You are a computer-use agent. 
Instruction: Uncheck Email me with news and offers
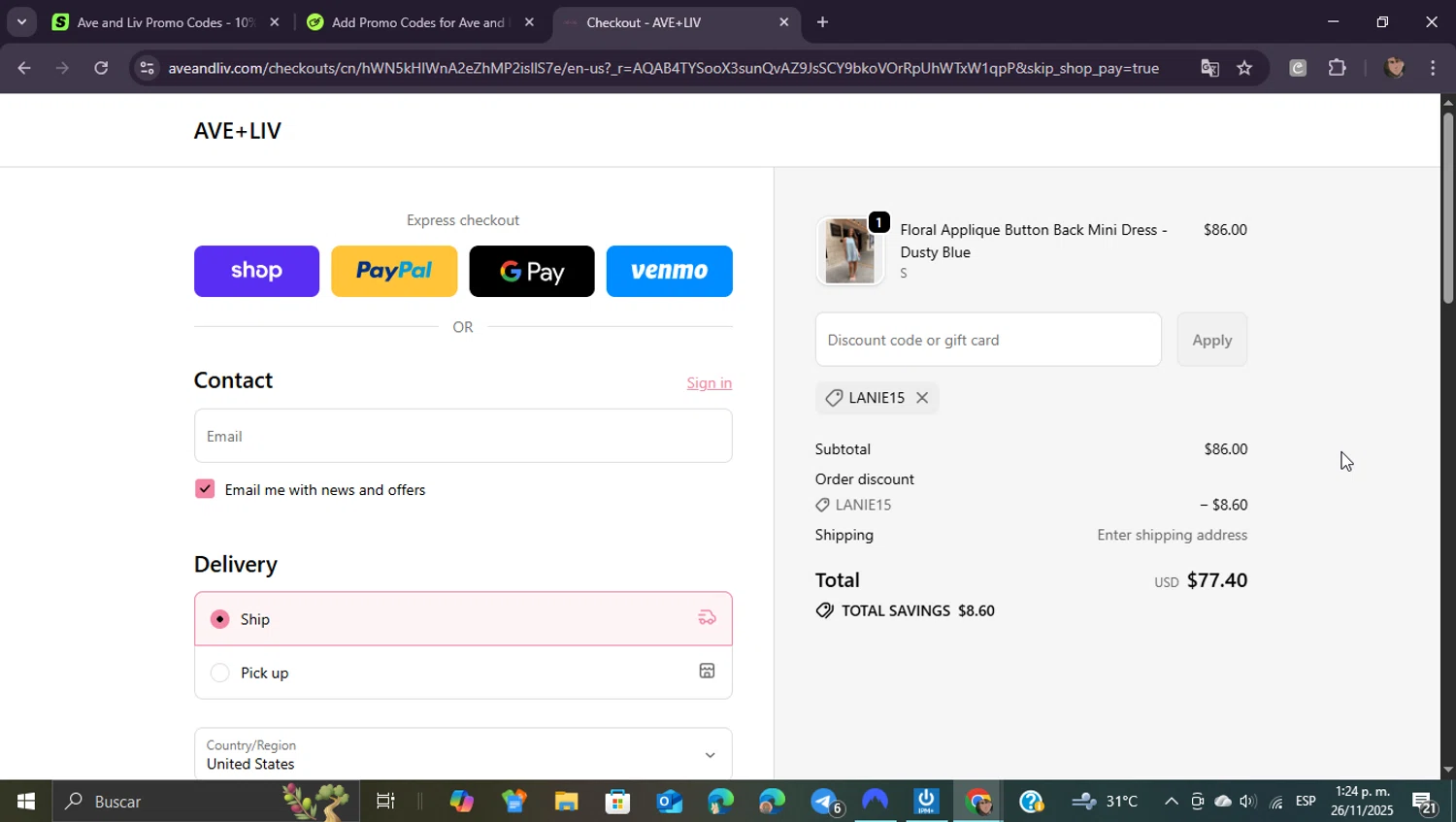tap(204, 488)
